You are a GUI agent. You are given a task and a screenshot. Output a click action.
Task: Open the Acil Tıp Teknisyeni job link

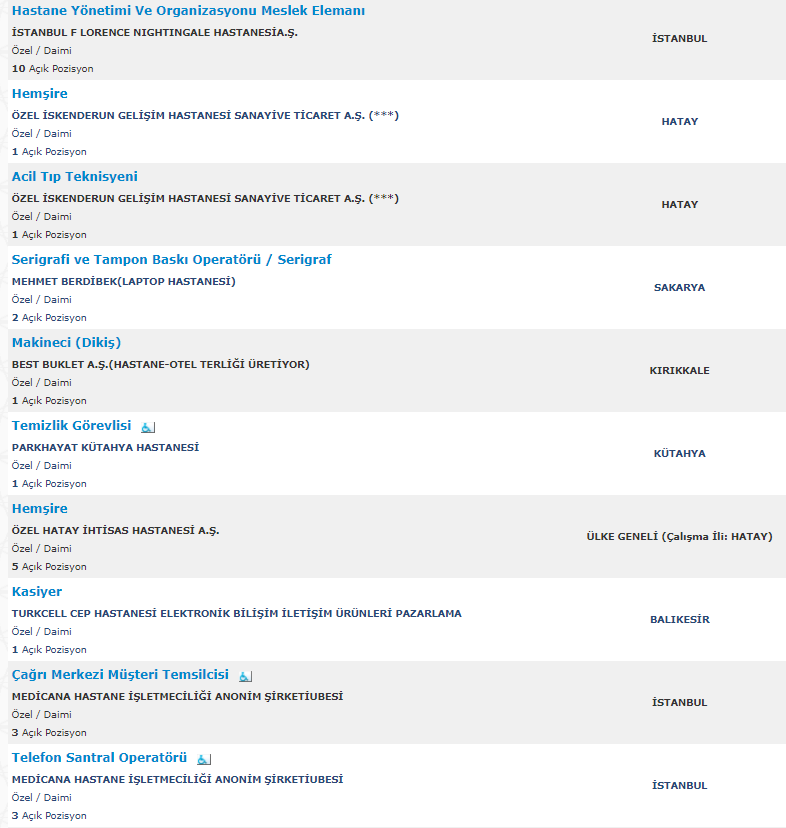pos(74,176)
